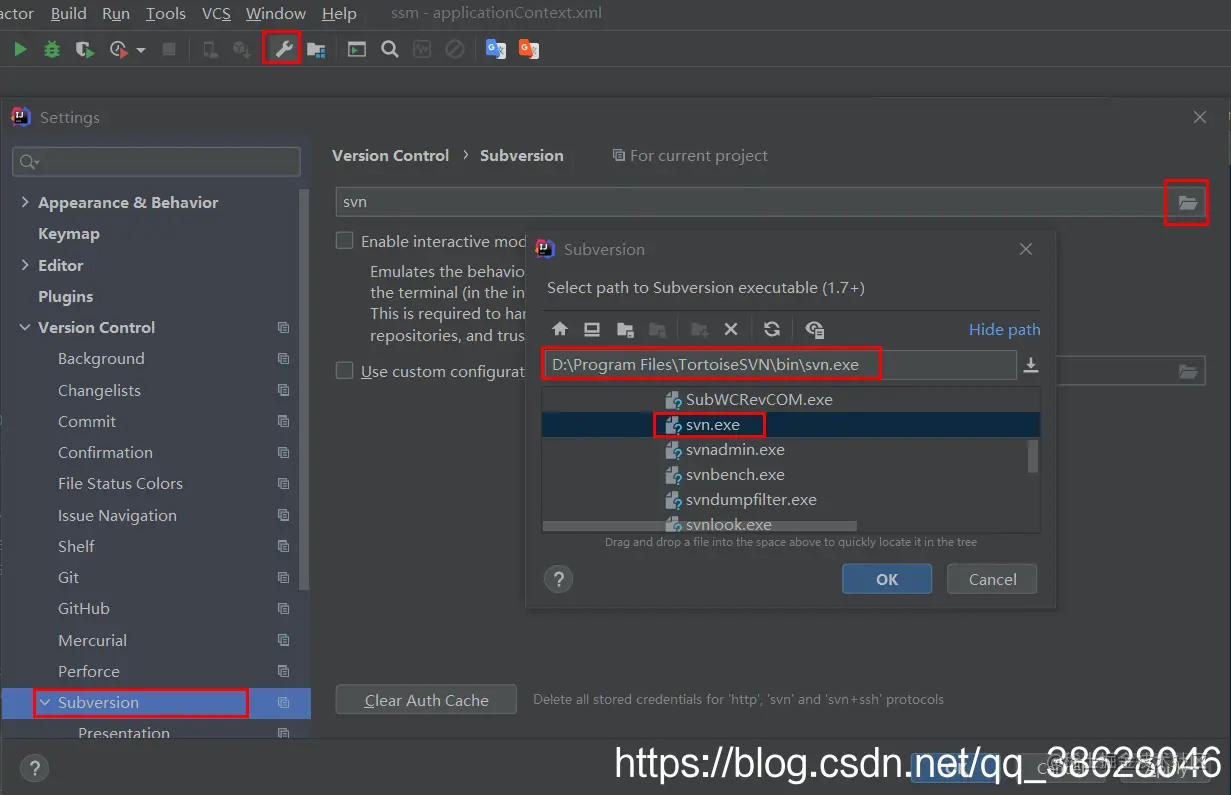Expand the Editor settings section
The image size is (1231, 795).
coord(25,265)
